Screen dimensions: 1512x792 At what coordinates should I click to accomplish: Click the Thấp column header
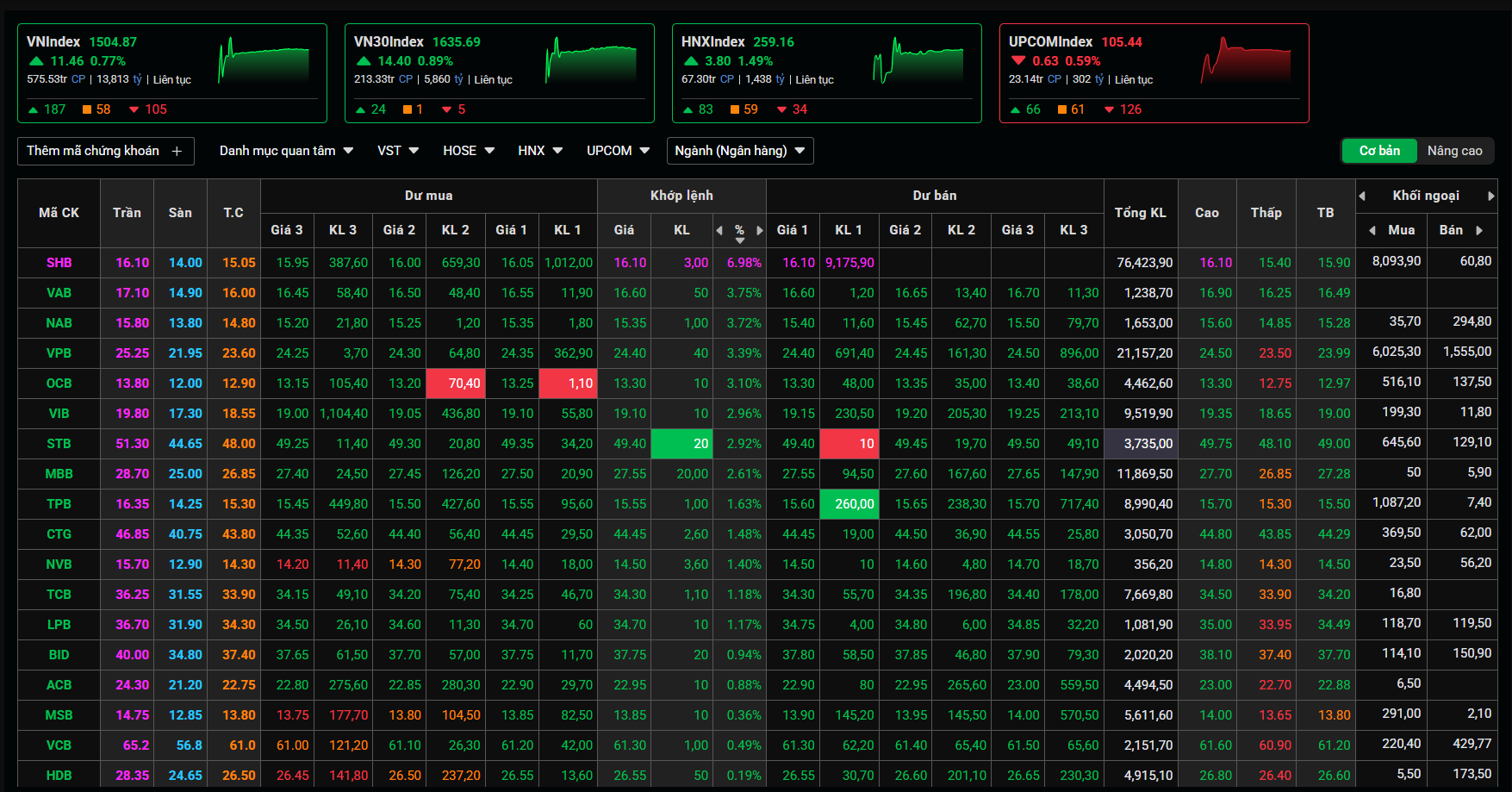[x=1266, y=213]
